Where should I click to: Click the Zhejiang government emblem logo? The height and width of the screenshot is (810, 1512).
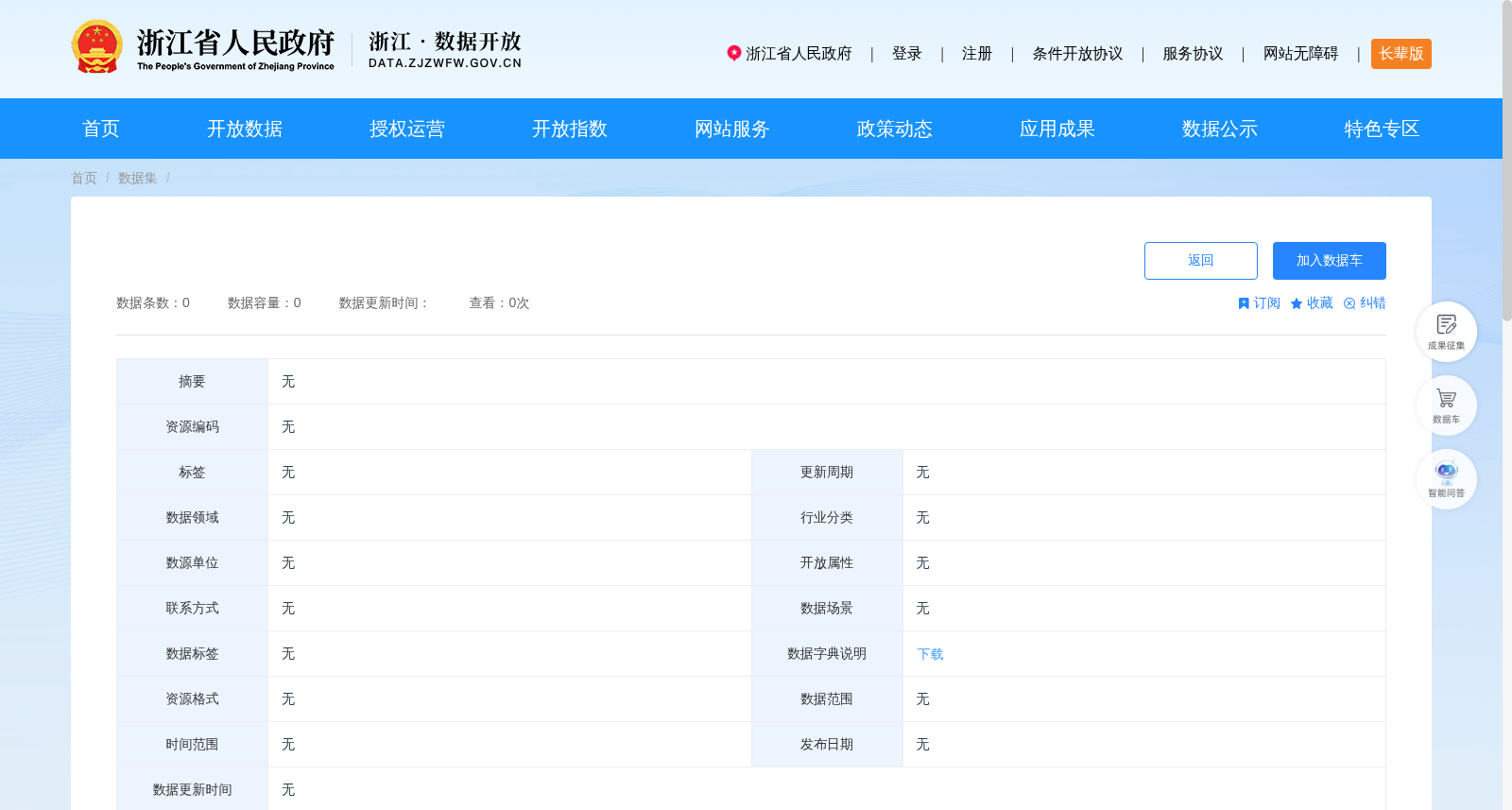96,46
